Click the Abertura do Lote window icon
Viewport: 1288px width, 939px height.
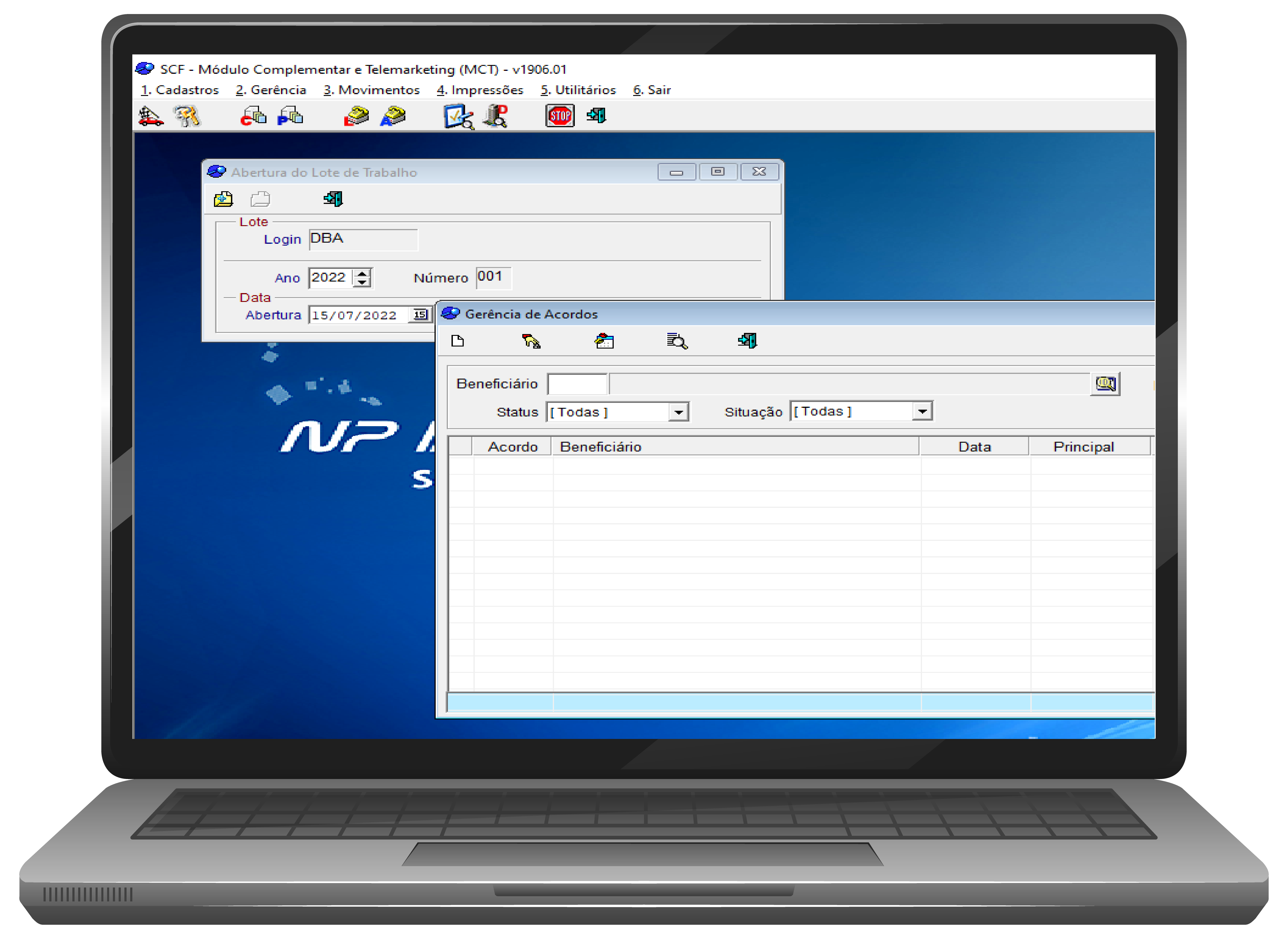coord(216,172)
